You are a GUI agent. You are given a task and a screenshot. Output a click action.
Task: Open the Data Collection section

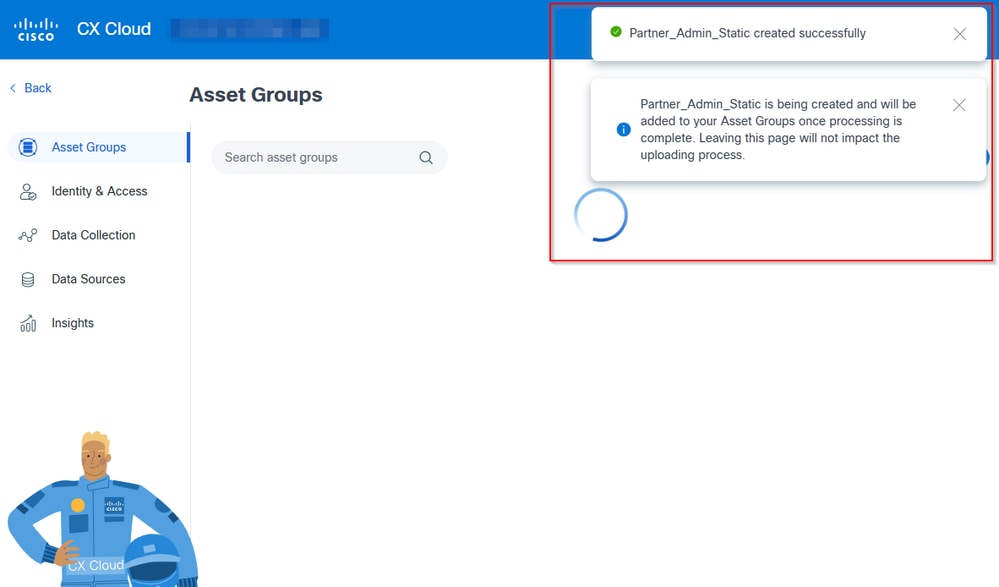click(x=94, y=235)
